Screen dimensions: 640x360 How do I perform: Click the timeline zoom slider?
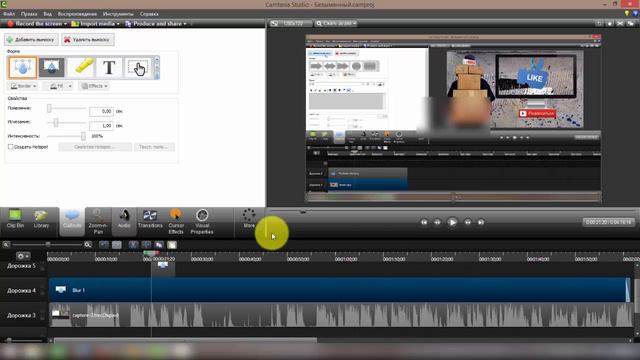47,244
